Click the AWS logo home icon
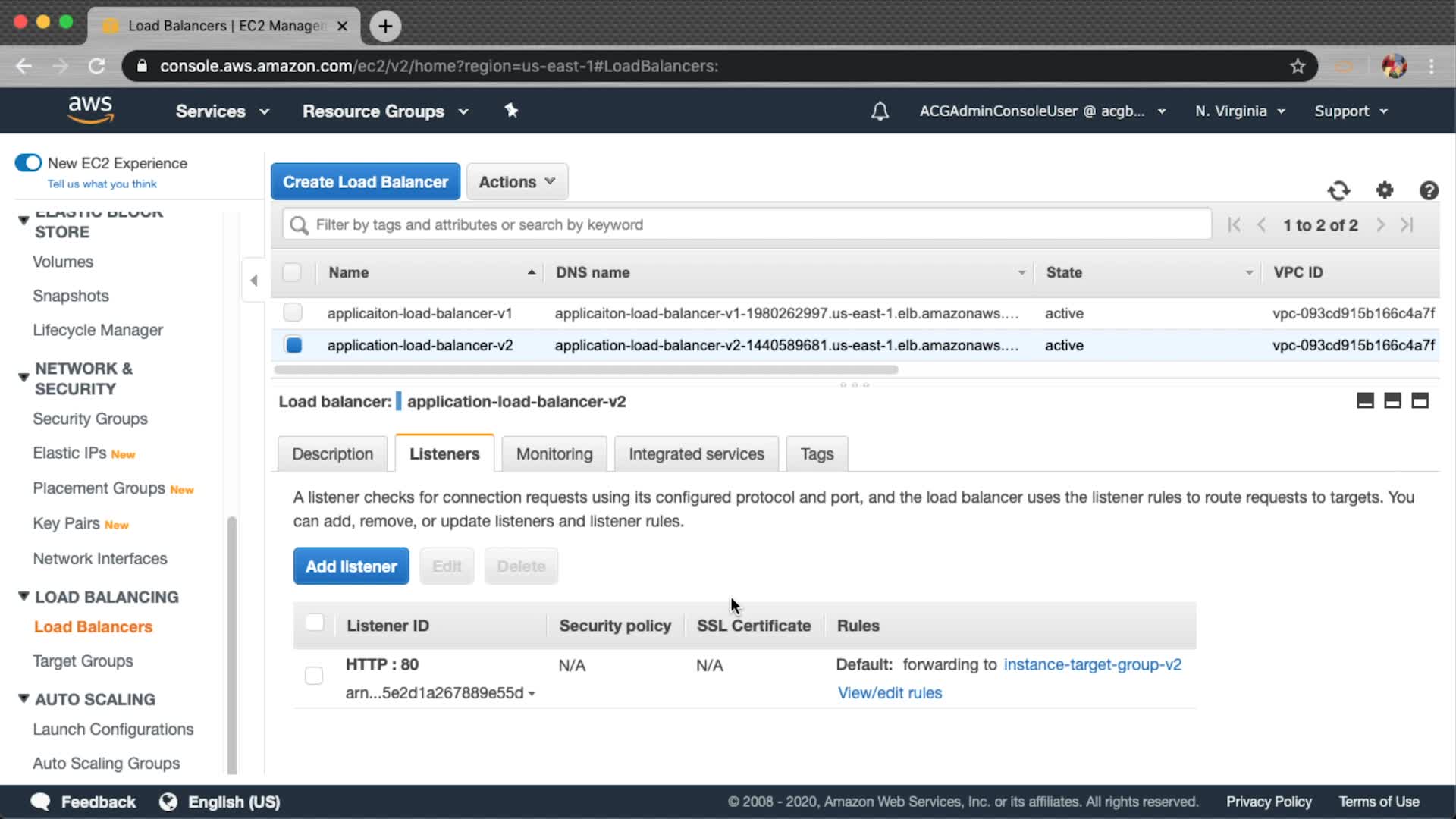 pyautogui.click(x=90, y=110)
